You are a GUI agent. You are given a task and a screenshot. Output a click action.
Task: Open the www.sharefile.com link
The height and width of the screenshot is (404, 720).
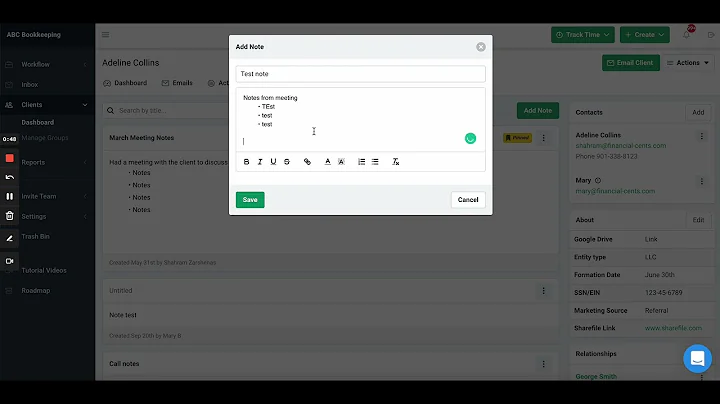673,328
